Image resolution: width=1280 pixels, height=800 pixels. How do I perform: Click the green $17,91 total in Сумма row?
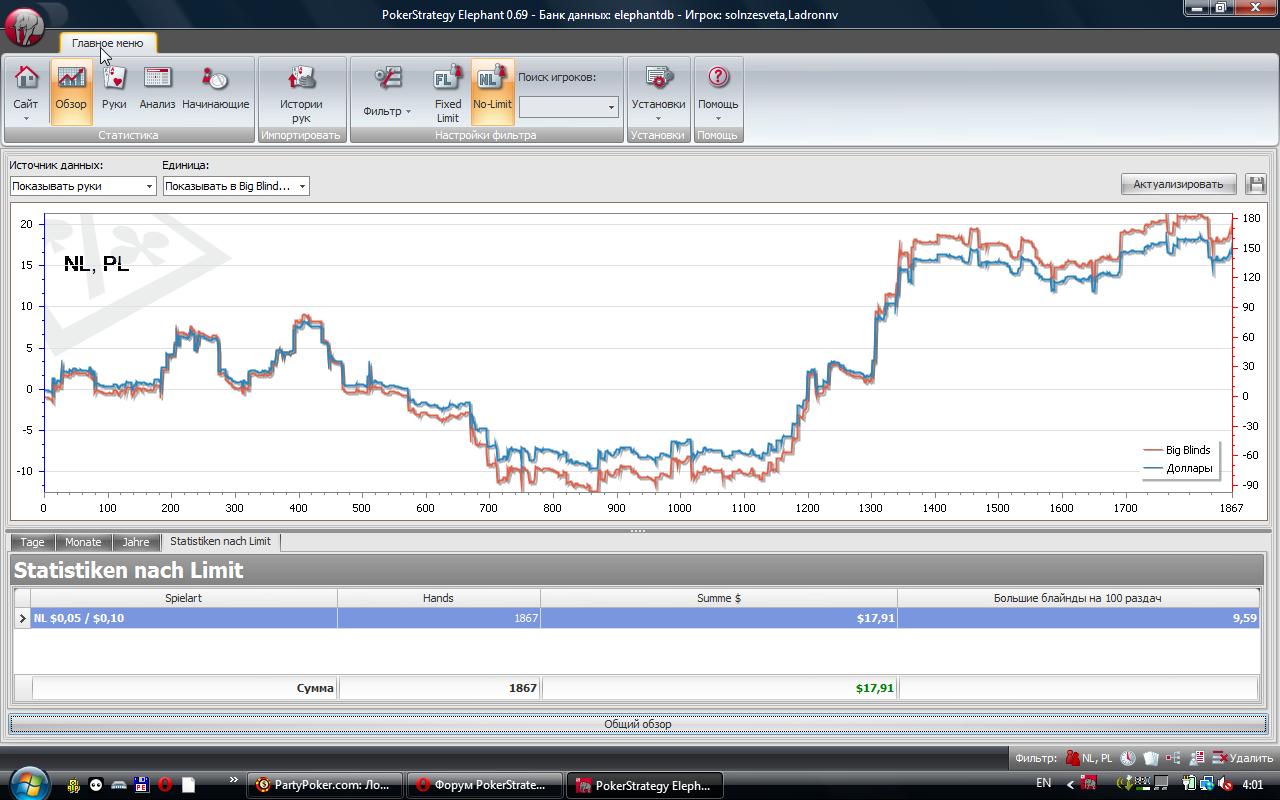click(875, 688)
